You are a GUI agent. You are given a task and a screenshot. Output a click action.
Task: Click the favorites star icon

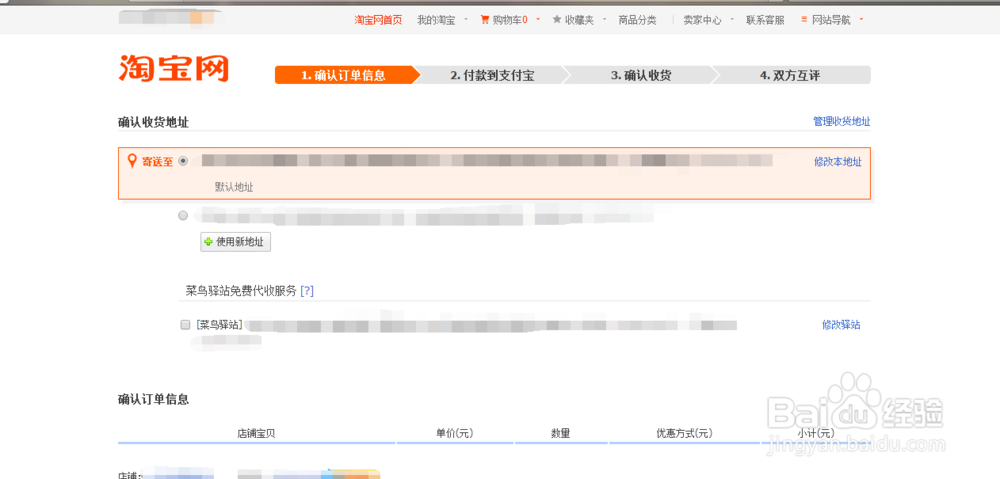coord(557,20)
